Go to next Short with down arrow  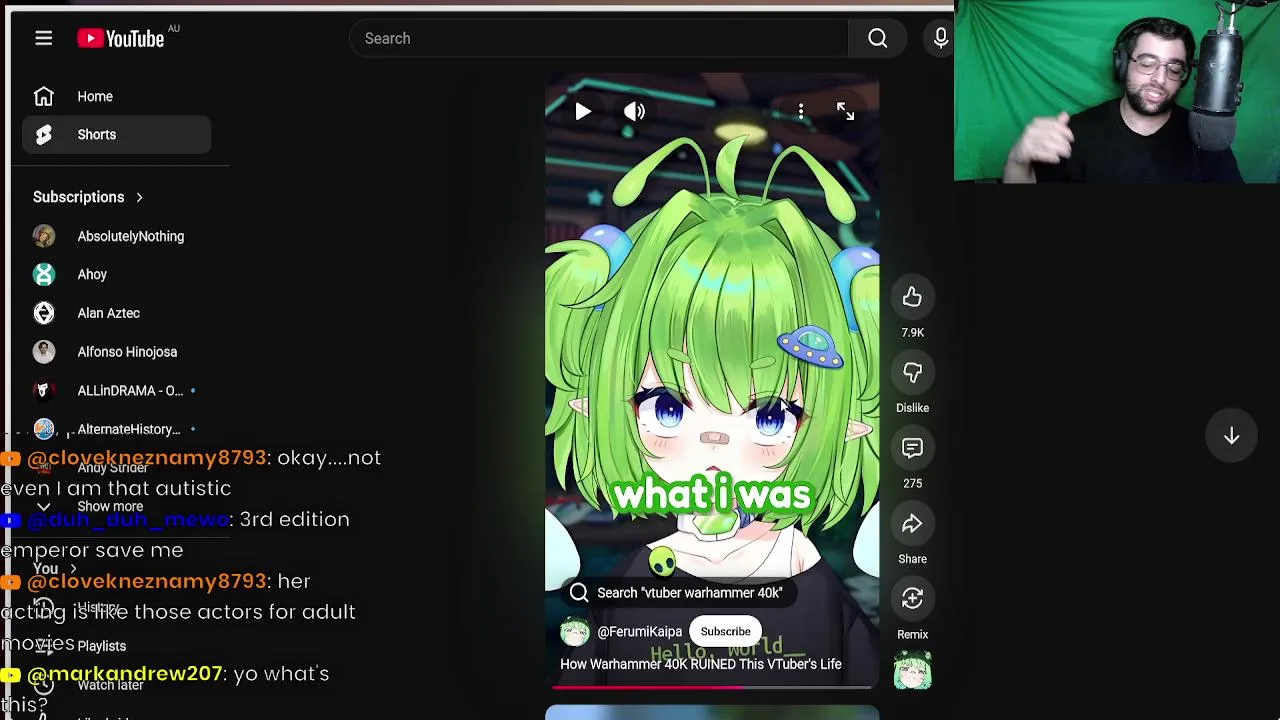(x=1231, y=436)
